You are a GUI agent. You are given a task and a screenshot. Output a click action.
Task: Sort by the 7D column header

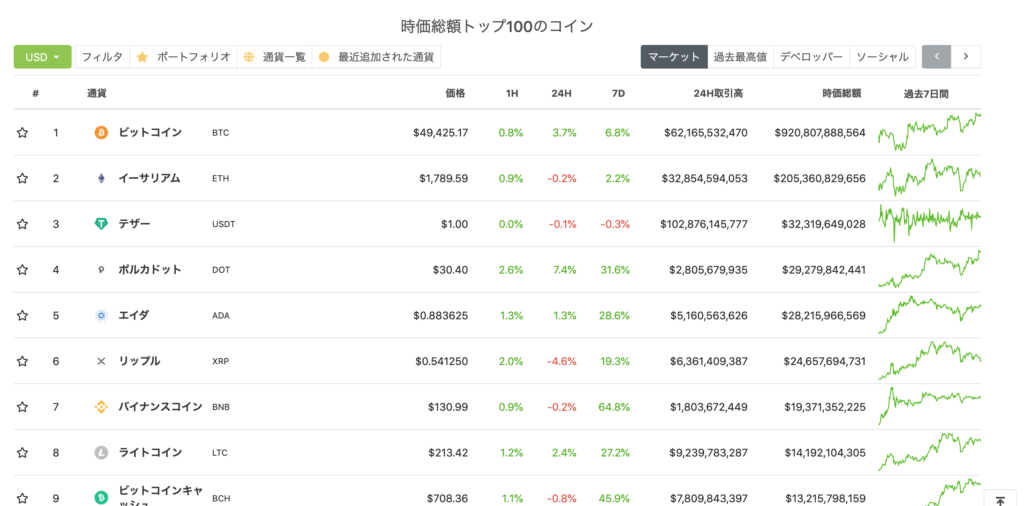[618, 93]
